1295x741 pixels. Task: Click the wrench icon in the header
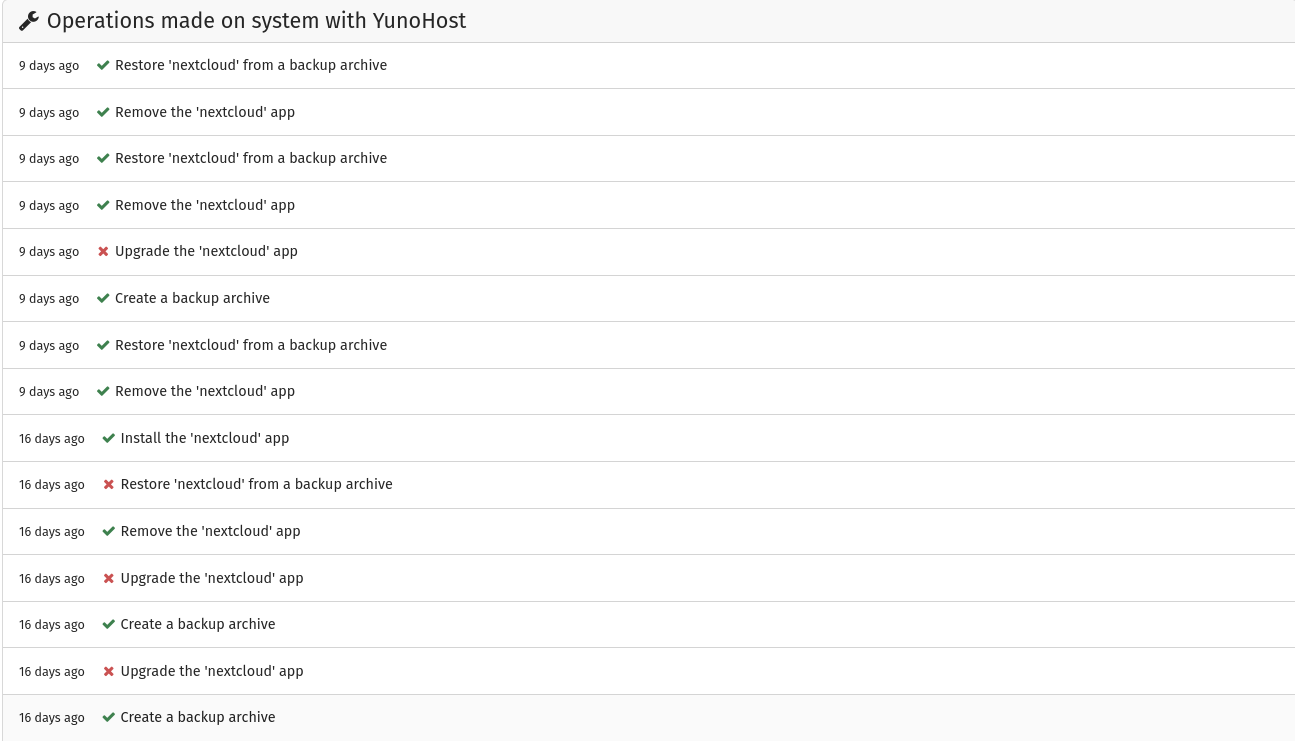pos(29,21)
